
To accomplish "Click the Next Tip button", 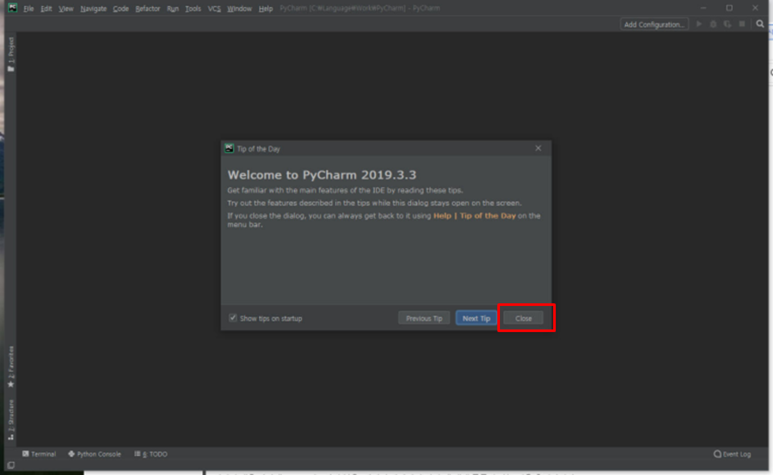I will click(x=476, y=318).
